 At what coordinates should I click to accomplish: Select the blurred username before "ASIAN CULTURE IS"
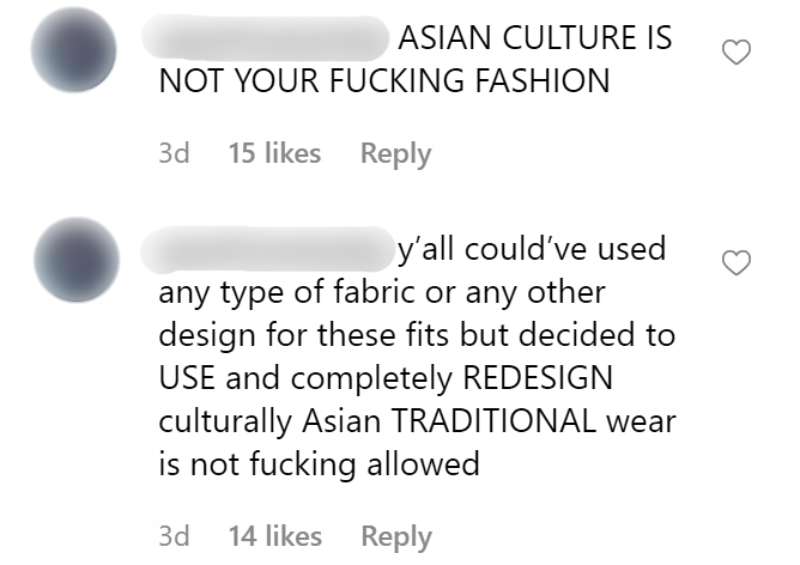pos(265,38)
